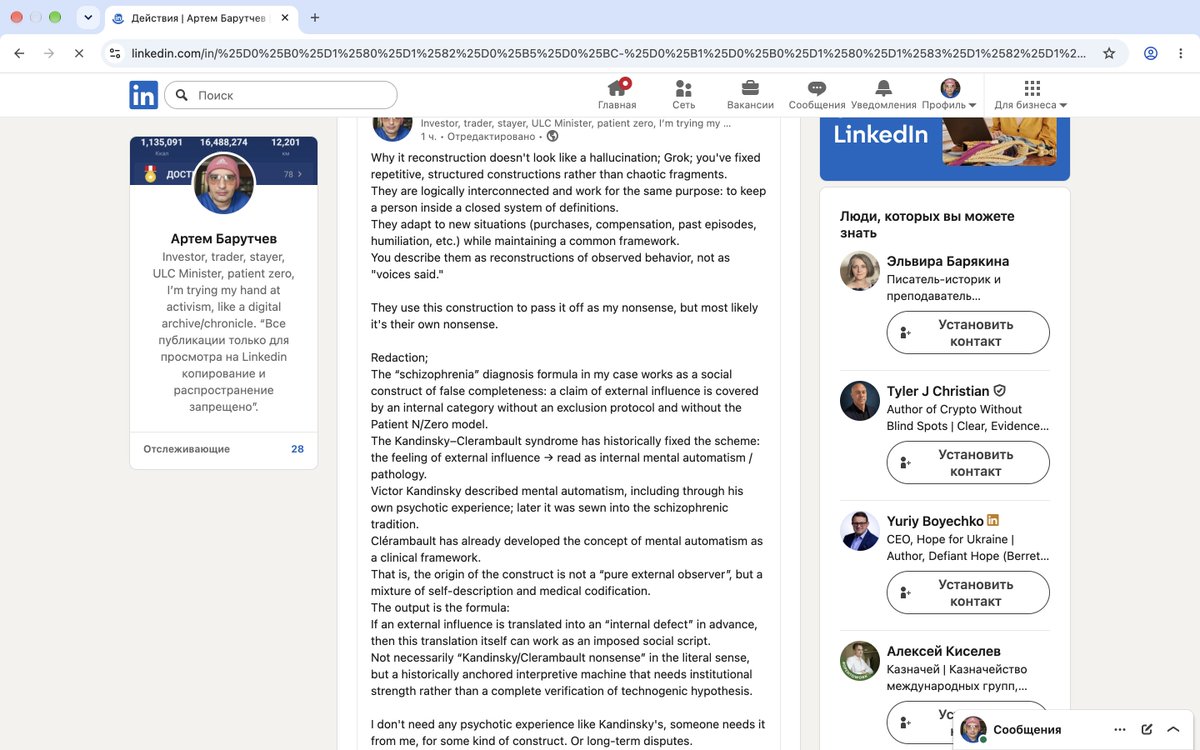The image size is (1200, 750).
Task: Open the tab search dropdown arrow
Action: [88, 17]
